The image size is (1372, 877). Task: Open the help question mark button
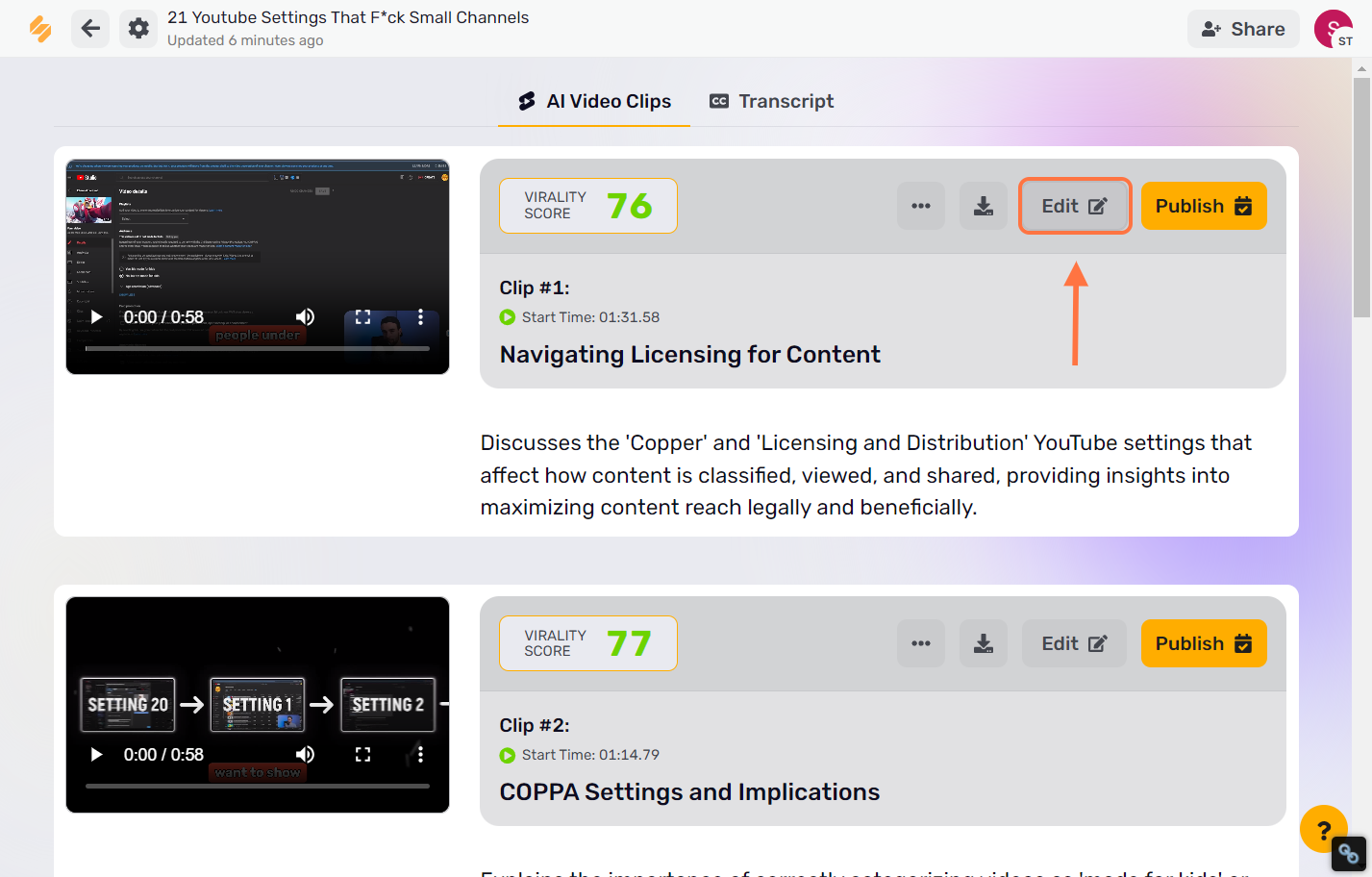pyautogui.click(x=1324, y=829)
